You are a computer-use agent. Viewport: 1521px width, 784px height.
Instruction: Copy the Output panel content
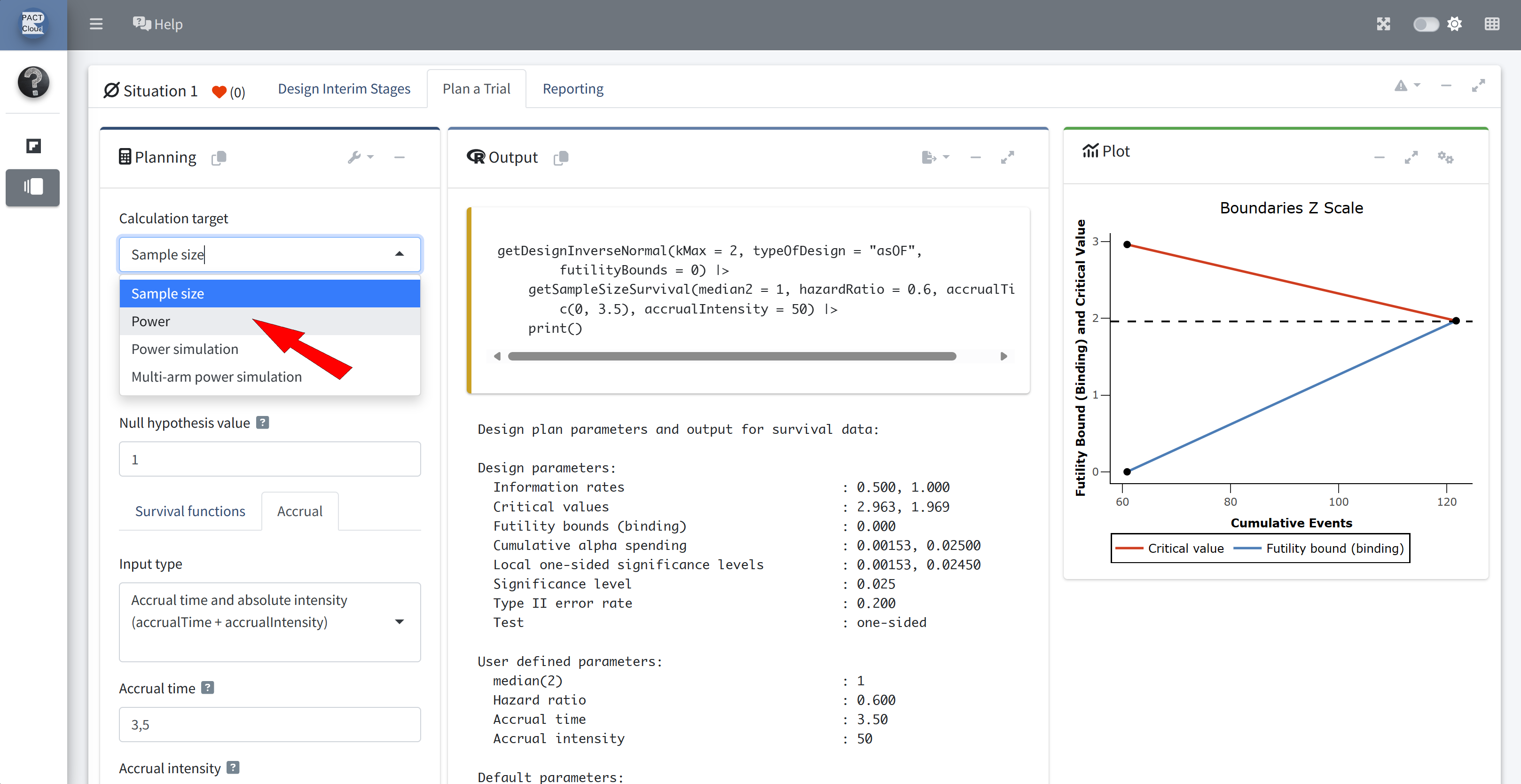[561, 157]
